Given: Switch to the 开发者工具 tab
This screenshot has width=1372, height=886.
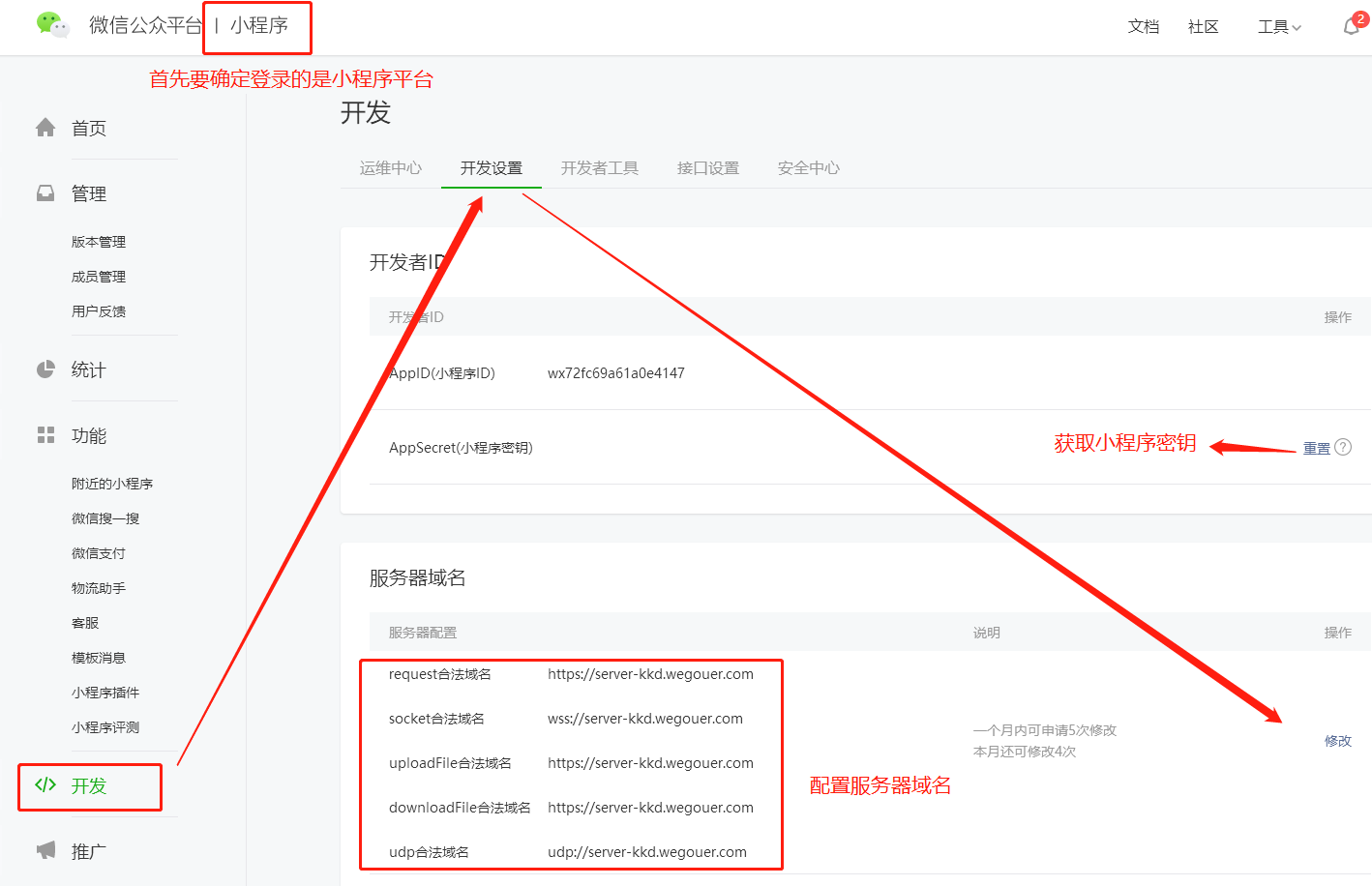Looking at the screenshot, I should pyautogui.click(x=600, y=168).
